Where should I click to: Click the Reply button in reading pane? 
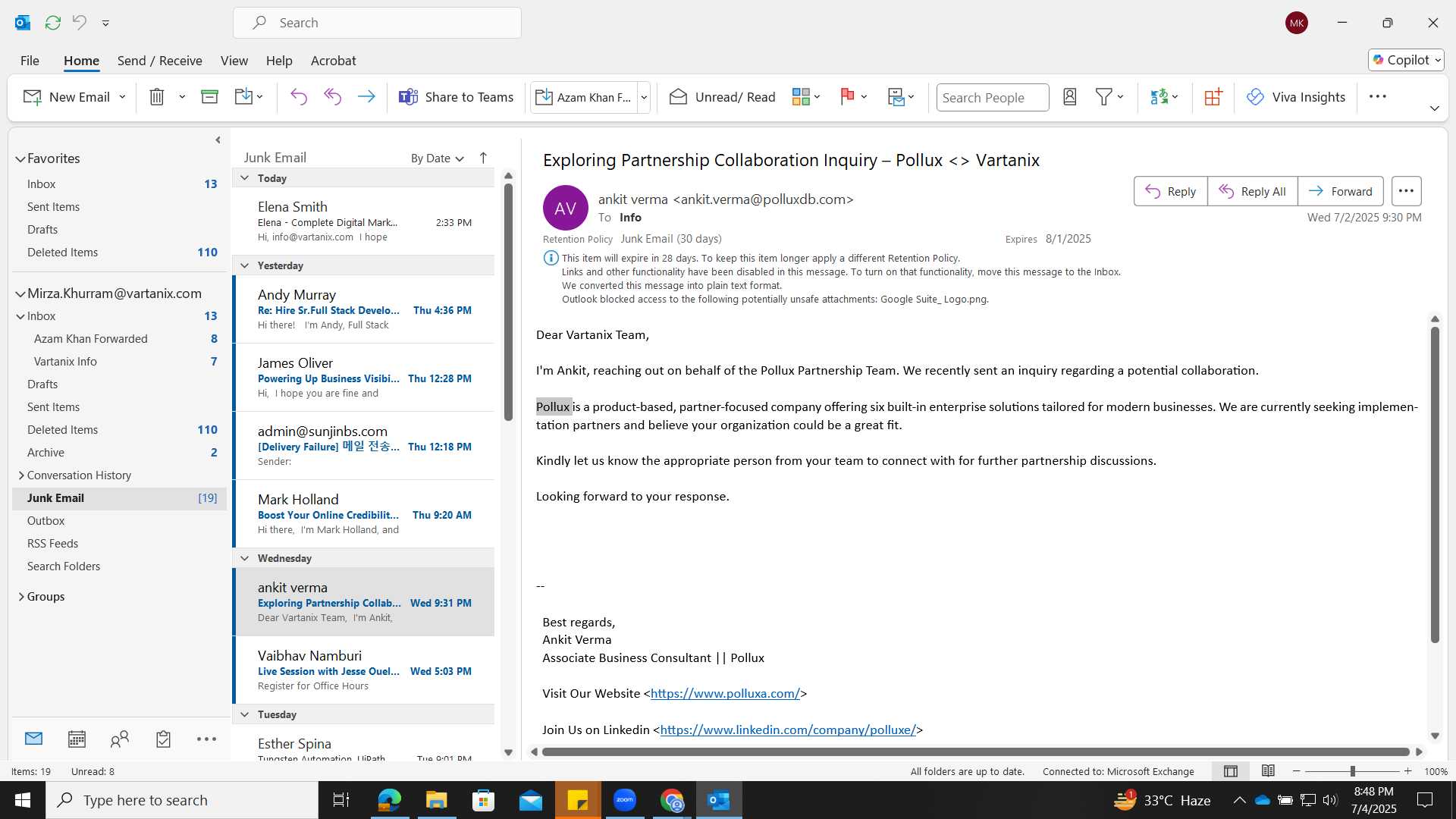(1171, 191)
